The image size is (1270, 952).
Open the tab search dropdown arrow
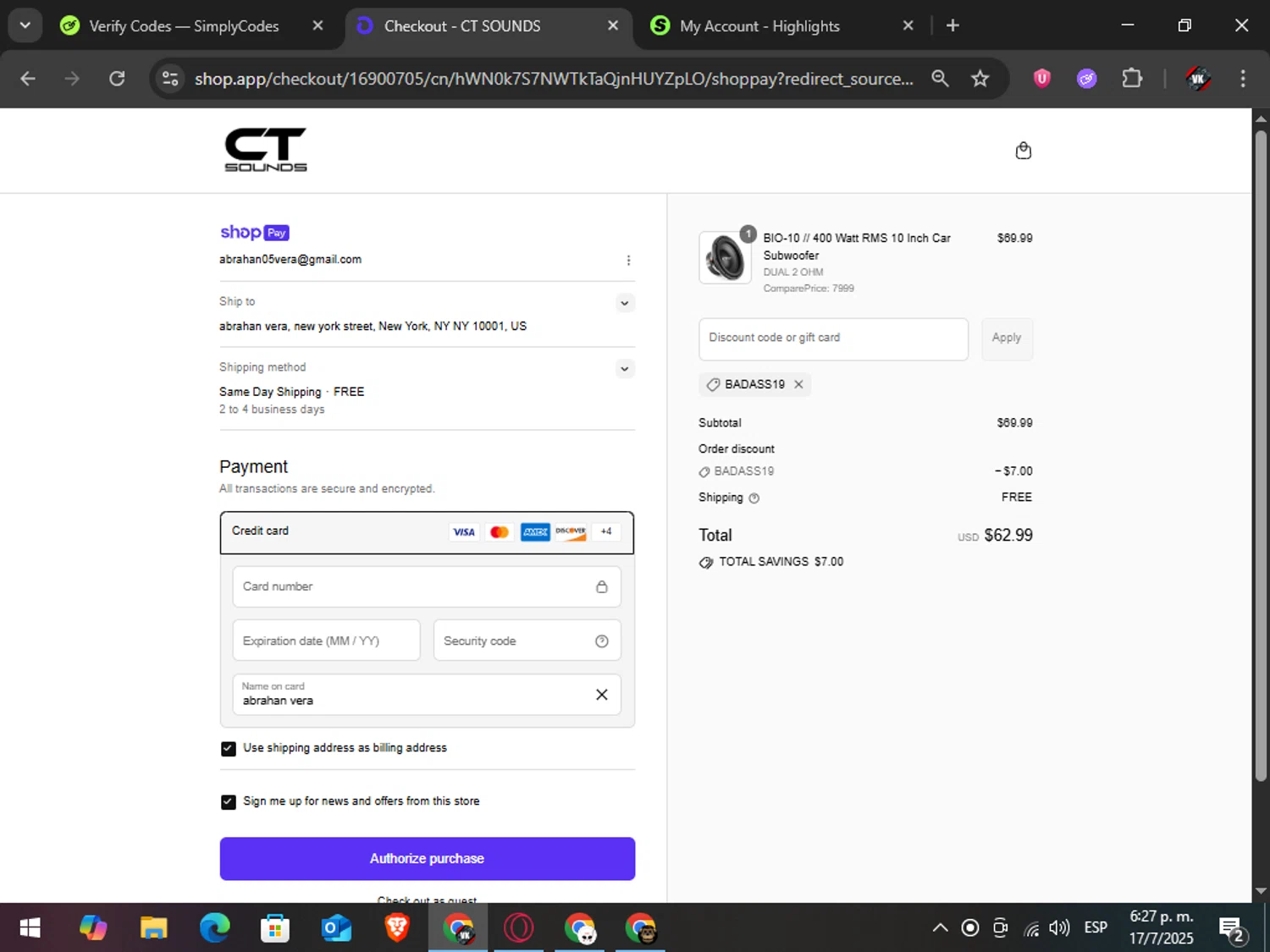25,25
